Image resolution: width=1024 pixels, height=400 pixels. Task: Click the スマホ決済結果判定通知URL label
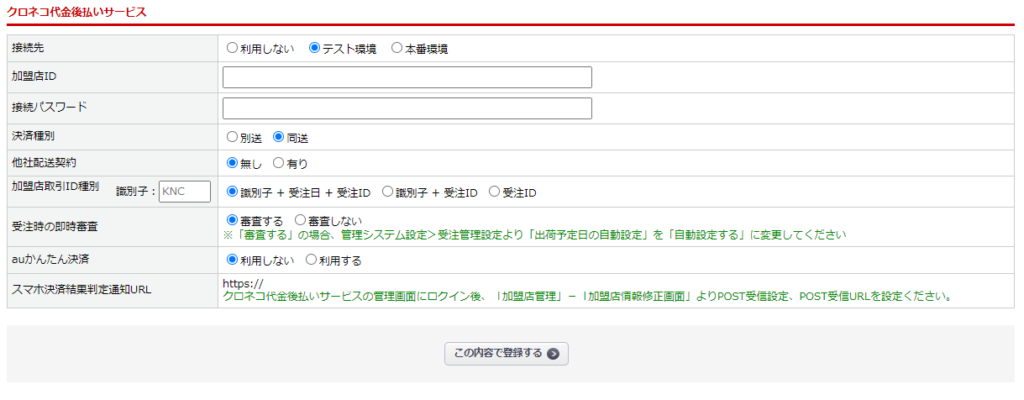pos(81,290)
